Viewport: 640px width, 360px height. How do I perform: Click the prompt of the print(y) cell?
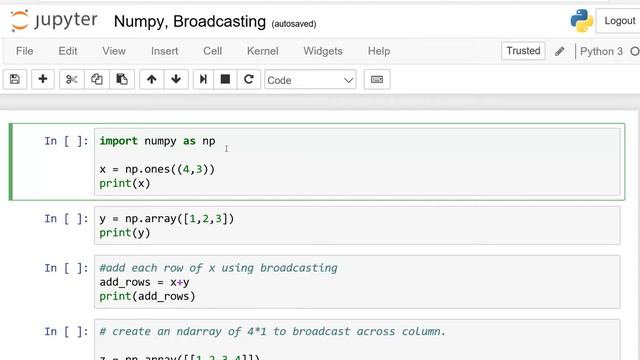click(x=66, y=219)
